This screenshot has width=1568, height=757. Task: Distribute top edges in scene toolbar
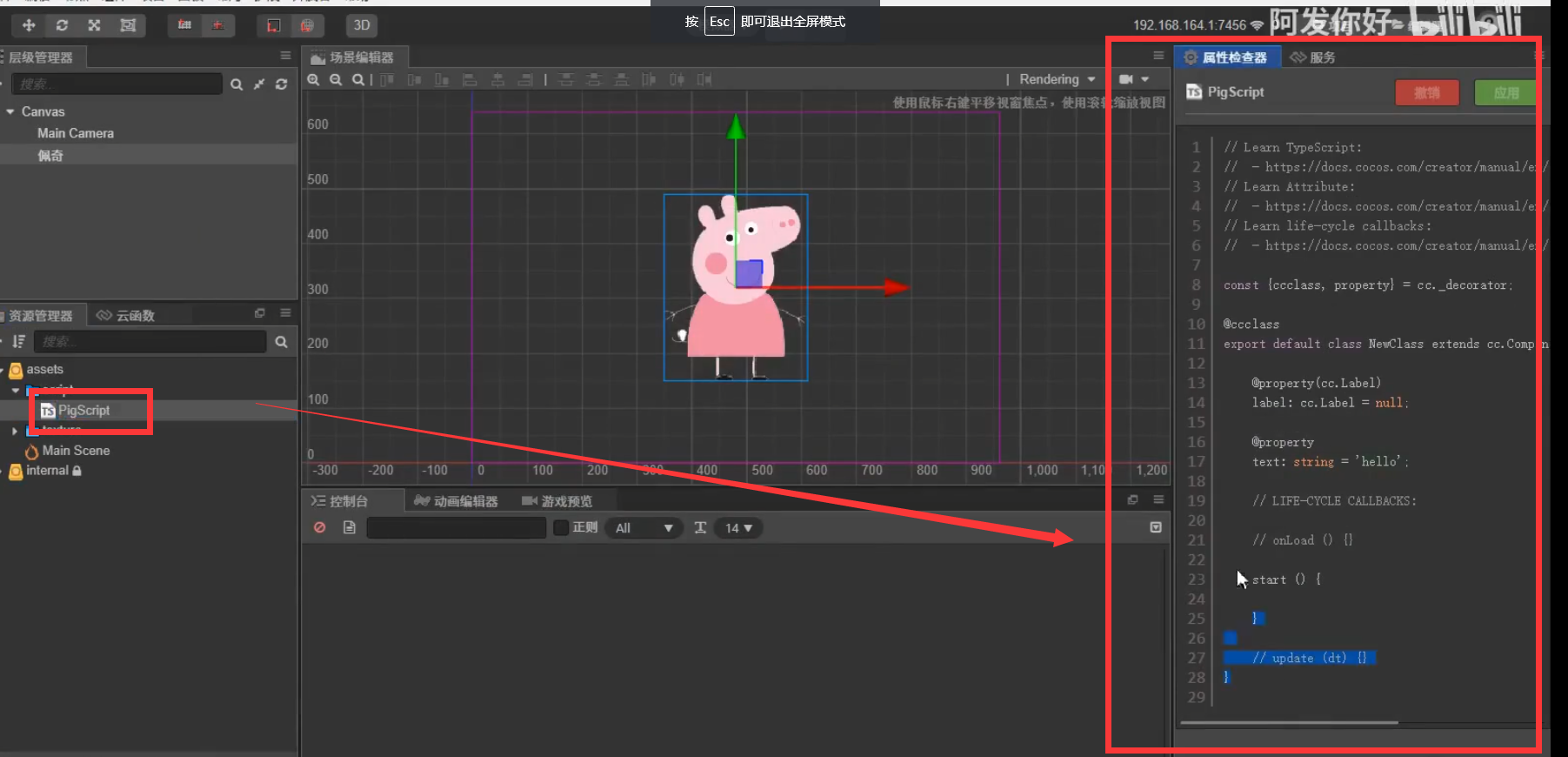pyautogui.click(x=566, y=79)
